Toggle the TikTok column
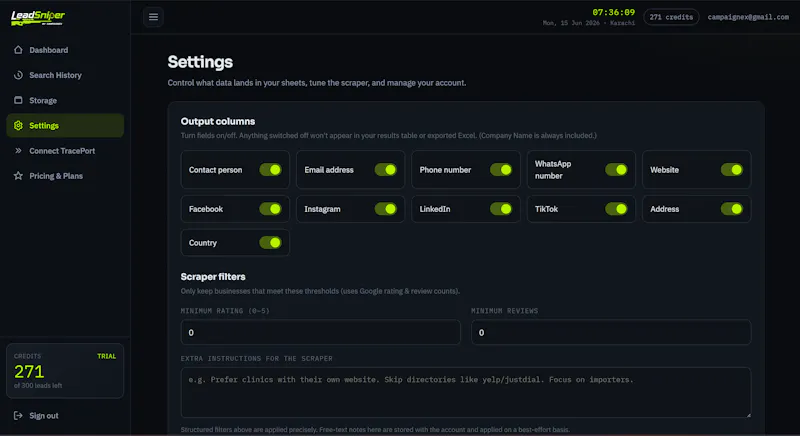This screenshot has width=800, height=436. [616, 209]
